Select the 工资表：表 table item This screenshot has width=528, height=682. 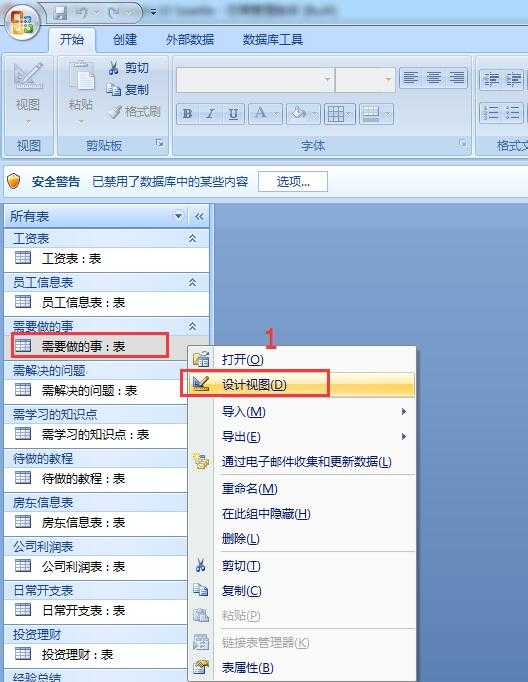(x=106, y=259)
